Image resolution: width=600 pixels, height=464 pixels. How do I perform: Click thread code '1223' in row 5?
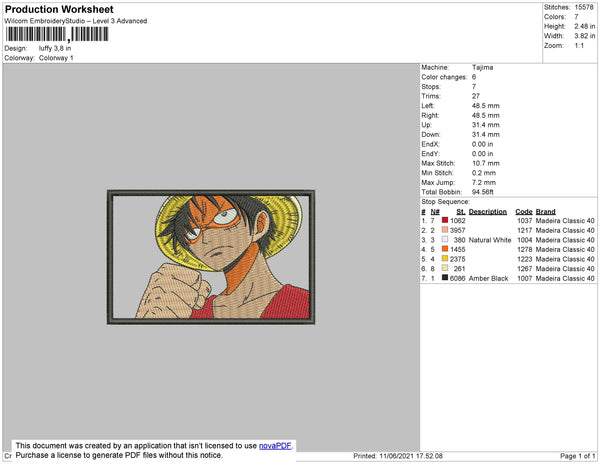[x=525, y=259]
